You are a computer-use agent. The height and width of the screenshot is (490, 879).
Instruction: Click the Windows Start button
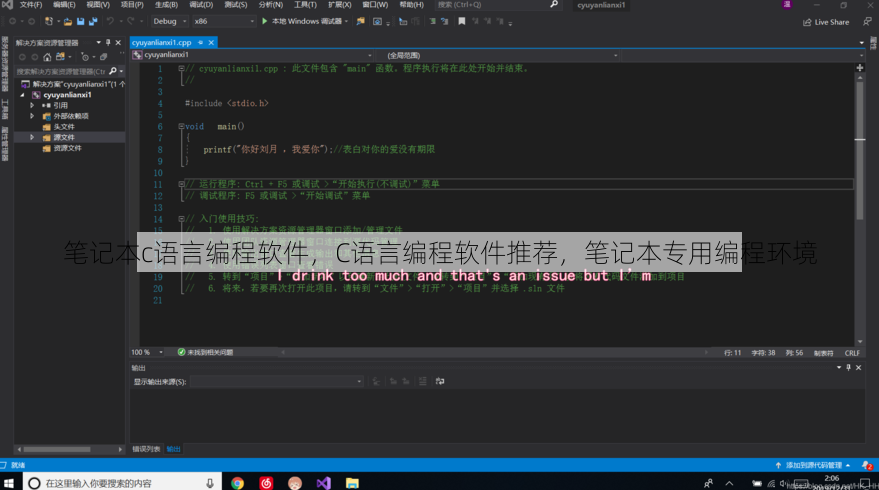coord(8,483)
